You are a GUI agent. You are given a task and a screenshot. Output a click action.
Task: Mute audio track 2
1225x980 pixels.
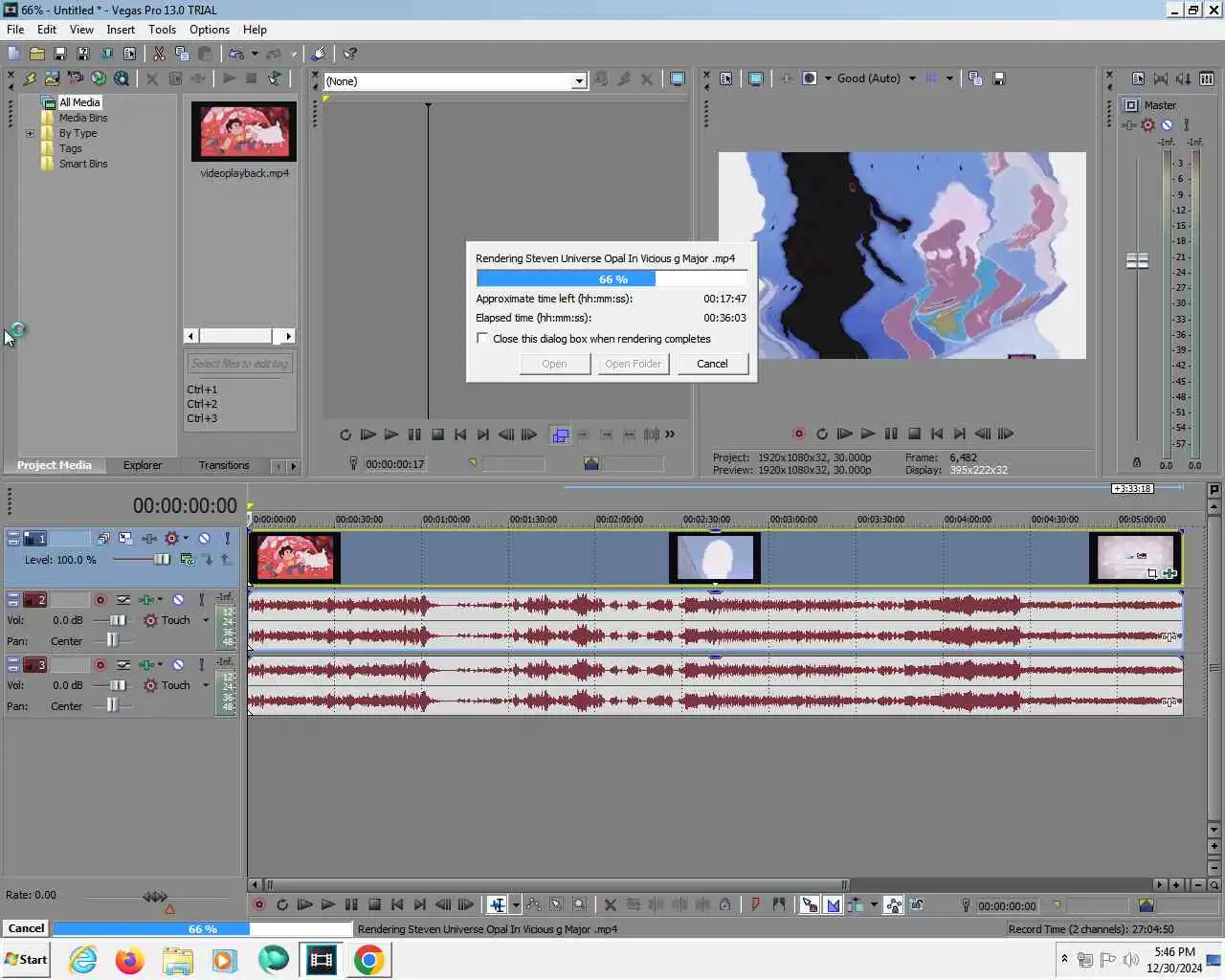[x=178, y=599]
